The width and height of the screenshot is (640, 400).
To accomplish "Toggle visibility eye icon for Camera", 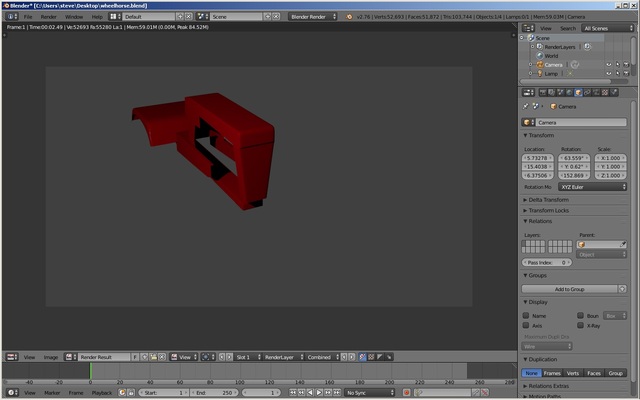I will (x=609, y=65).
